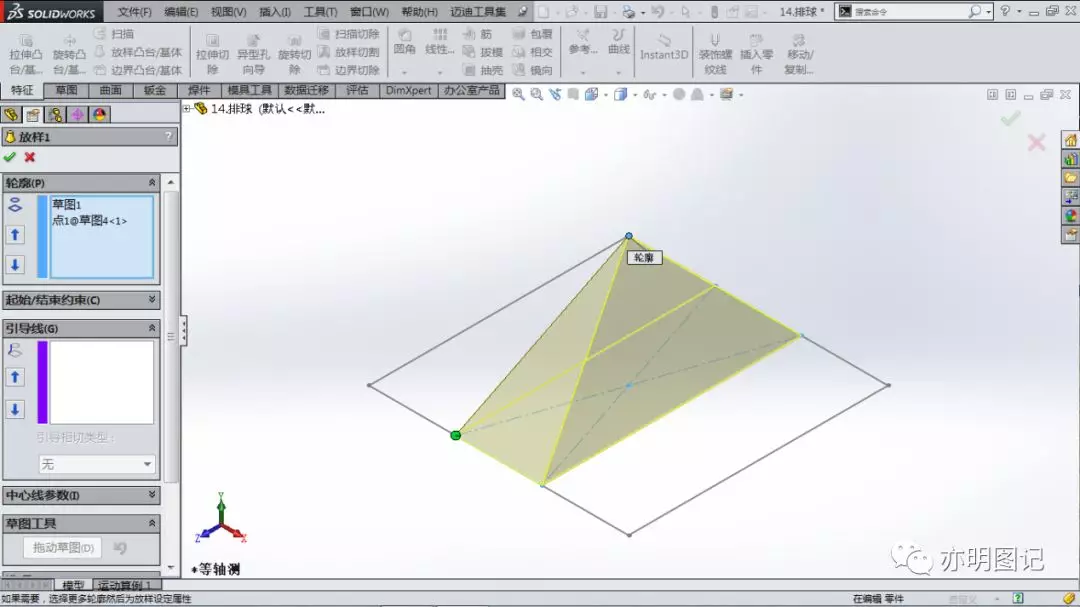Open the 迈迪工具集 menu

(478, 12)
